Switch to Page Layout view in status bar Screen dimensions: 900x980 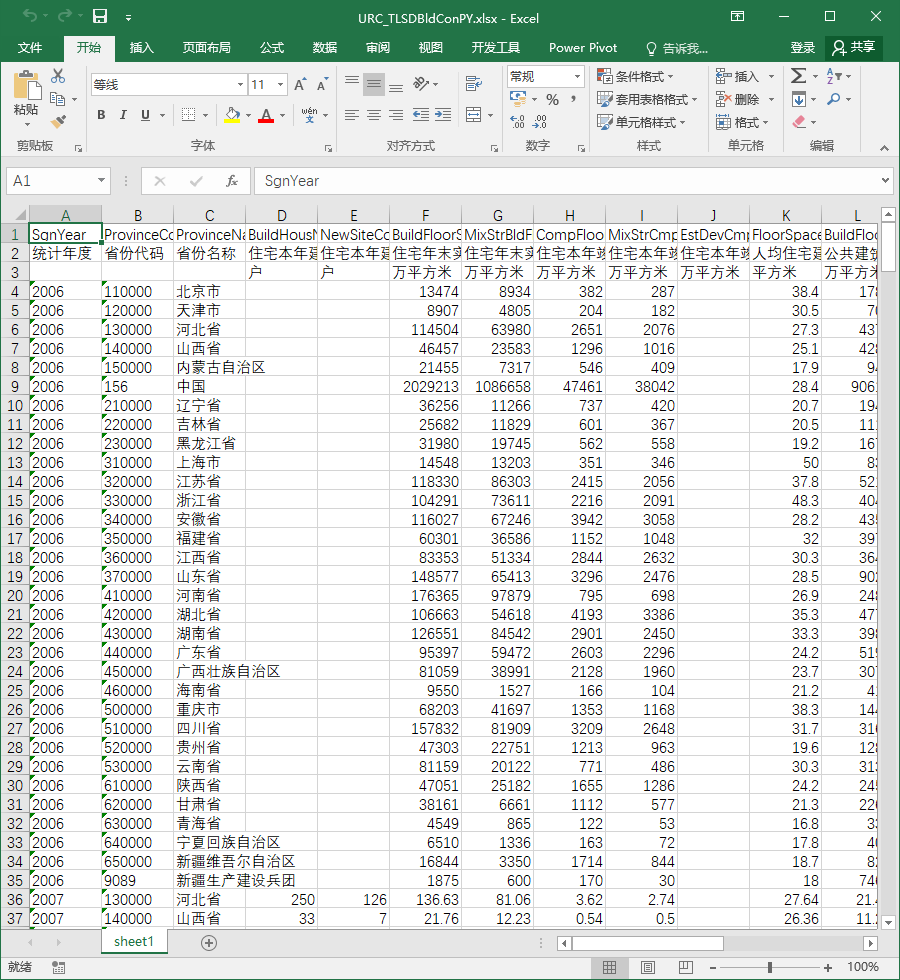click(x=648, y=968)
